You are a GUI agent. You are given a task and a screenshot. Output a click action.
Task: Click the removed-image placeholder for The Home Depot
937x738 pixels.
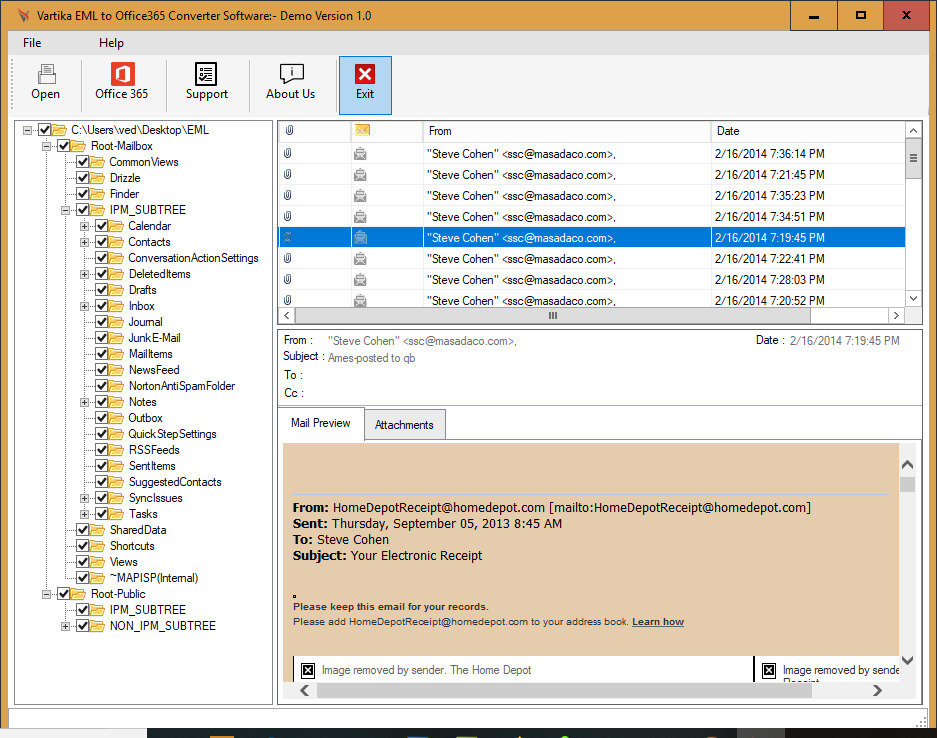pyautogui.click(x=308, y=670)
